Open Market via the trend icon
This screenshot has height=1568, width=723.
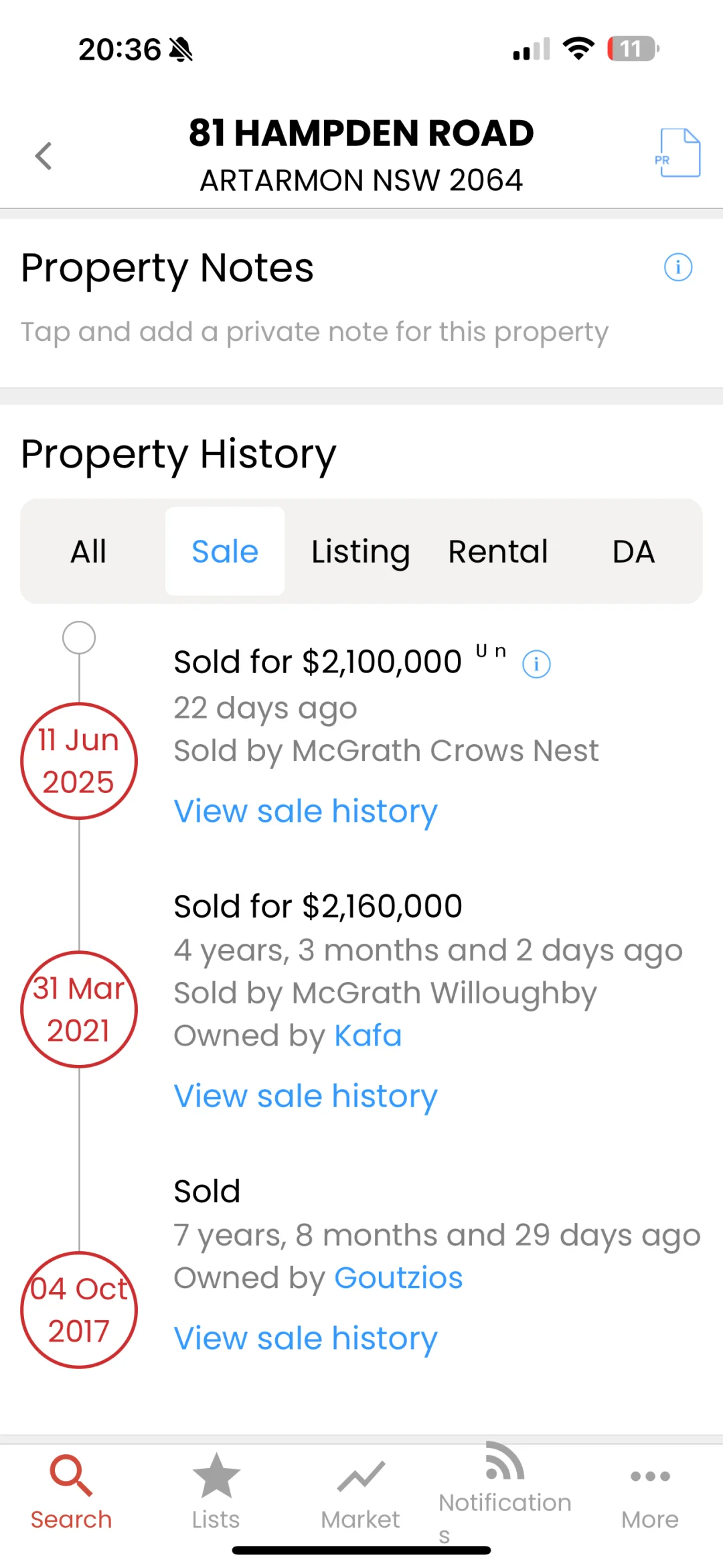361,1477
